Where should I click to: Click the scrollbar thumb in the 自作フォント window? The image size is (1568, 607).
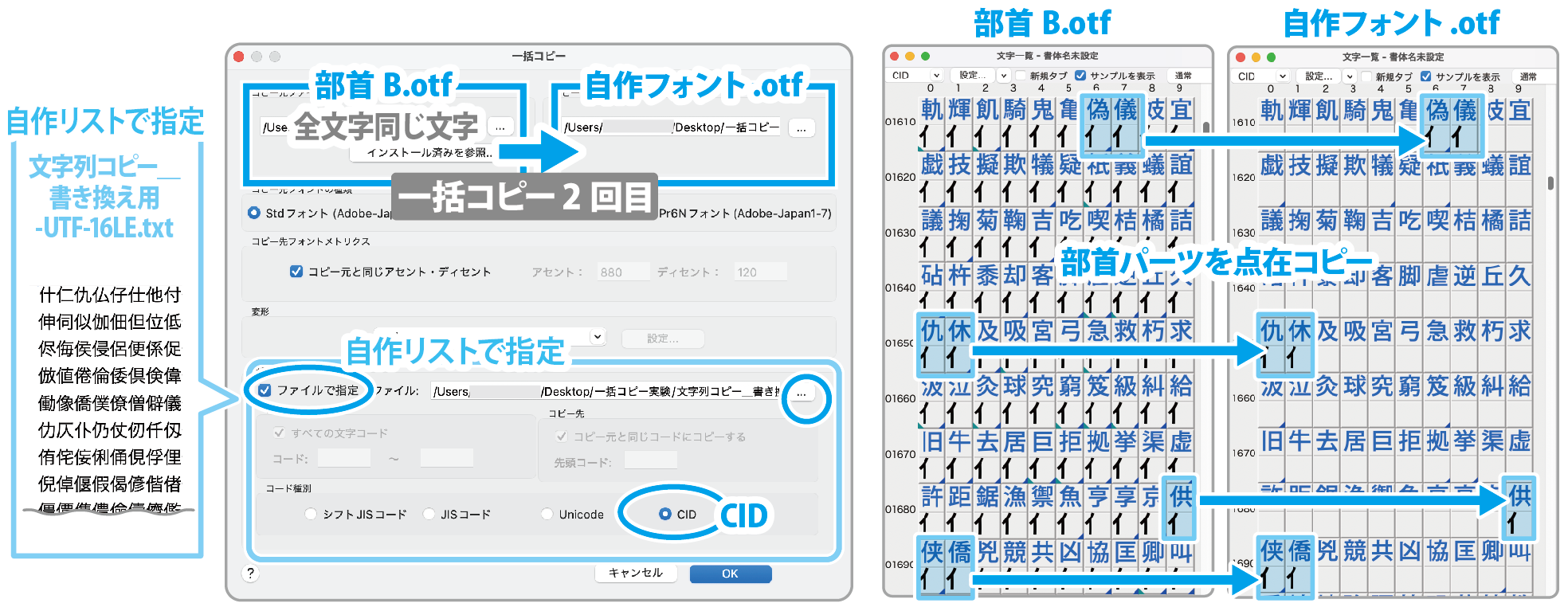coord(1550,182)
